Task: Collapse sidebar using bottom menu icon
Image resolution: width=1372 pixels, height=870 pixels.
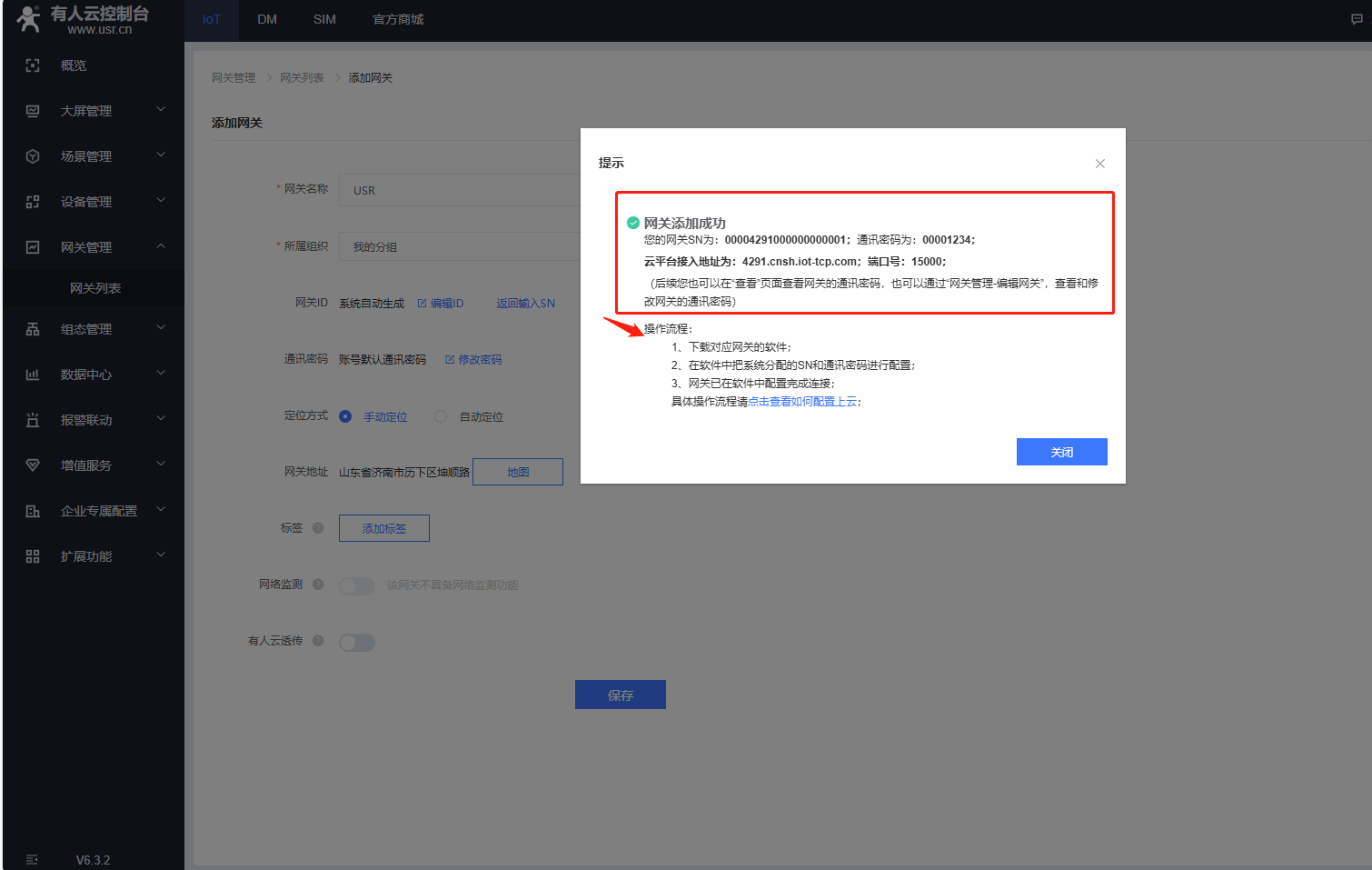Action: coord(32,859)
